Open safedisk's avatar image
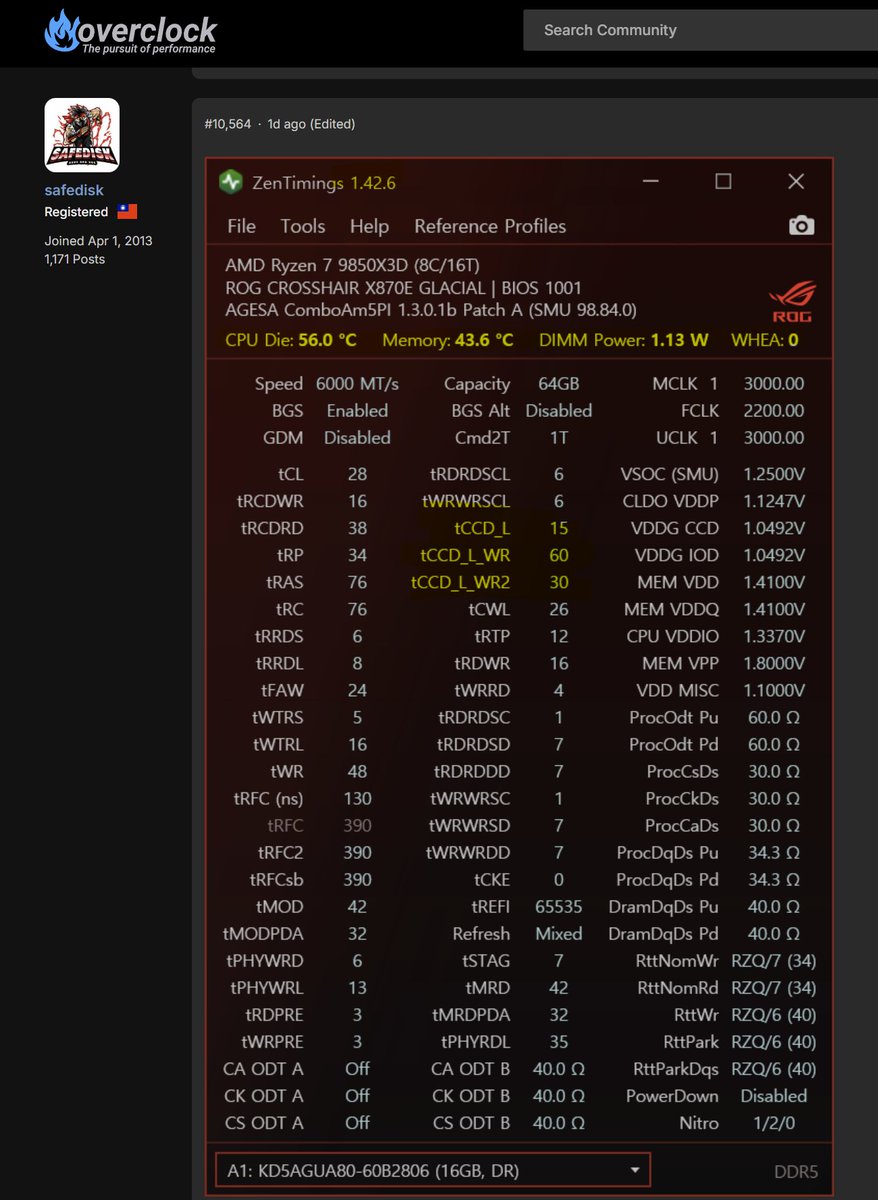878x1200 pixels. click(82, 135)
